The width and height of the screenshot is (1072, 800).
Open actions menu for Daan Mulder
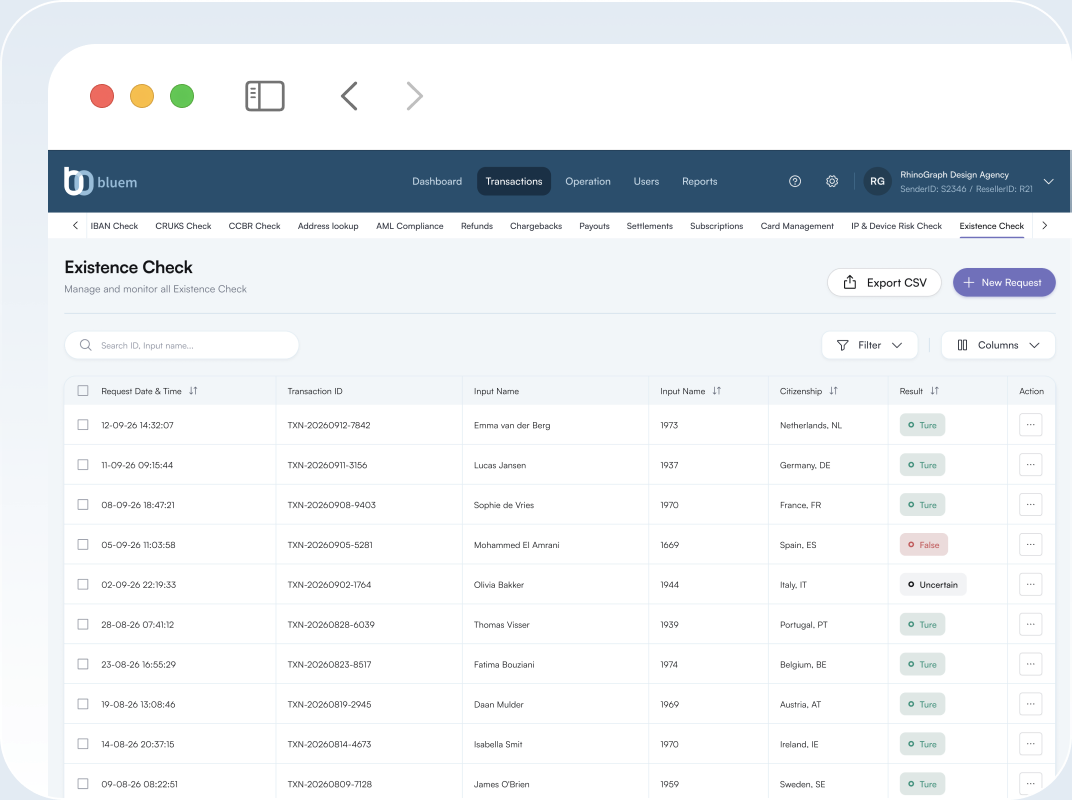pyautogui.click(x=1030, y=704)
